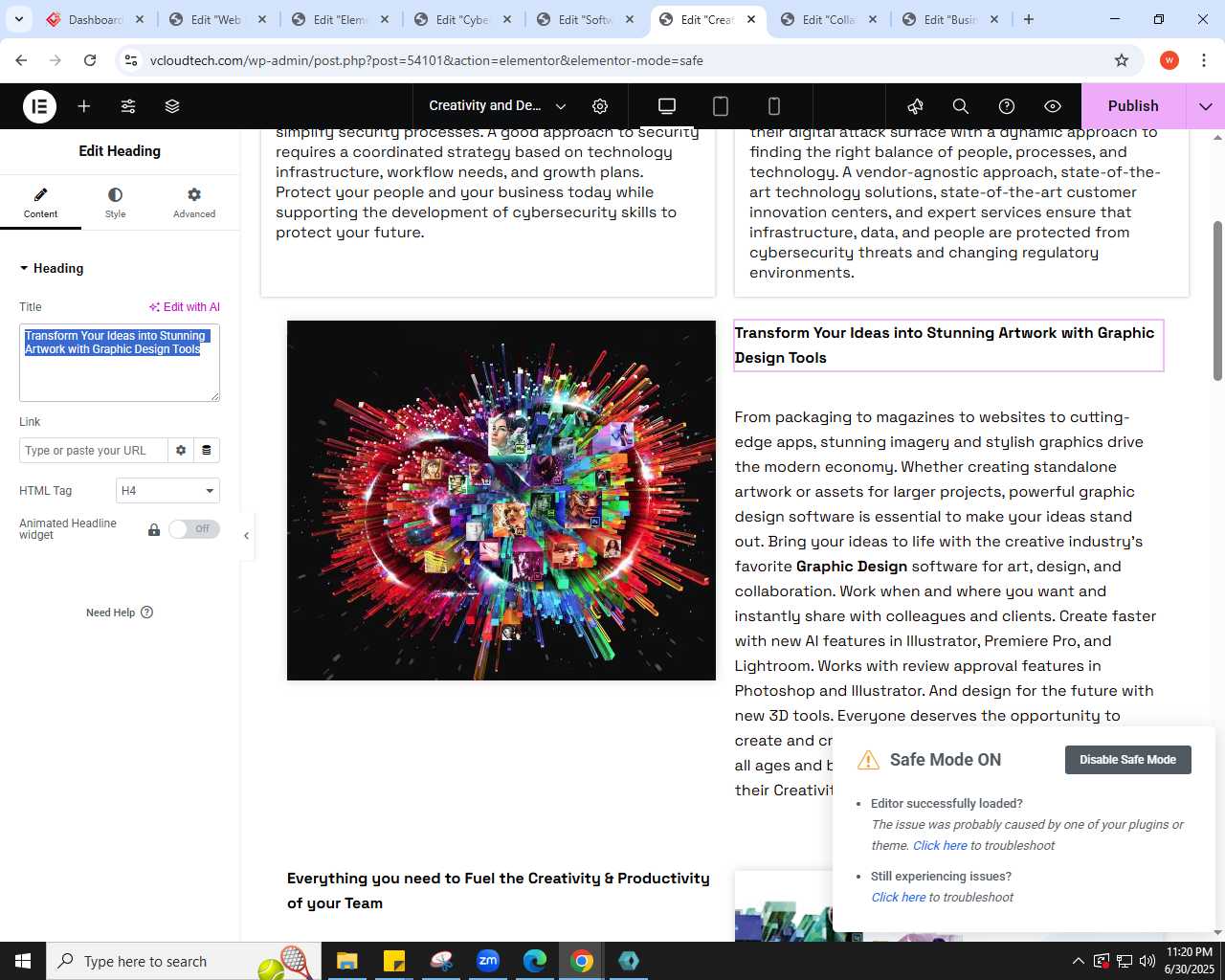This screenshot has width=1225, height=980.
Task: Switch to the Advanced tab
Action: click(194, 203)
